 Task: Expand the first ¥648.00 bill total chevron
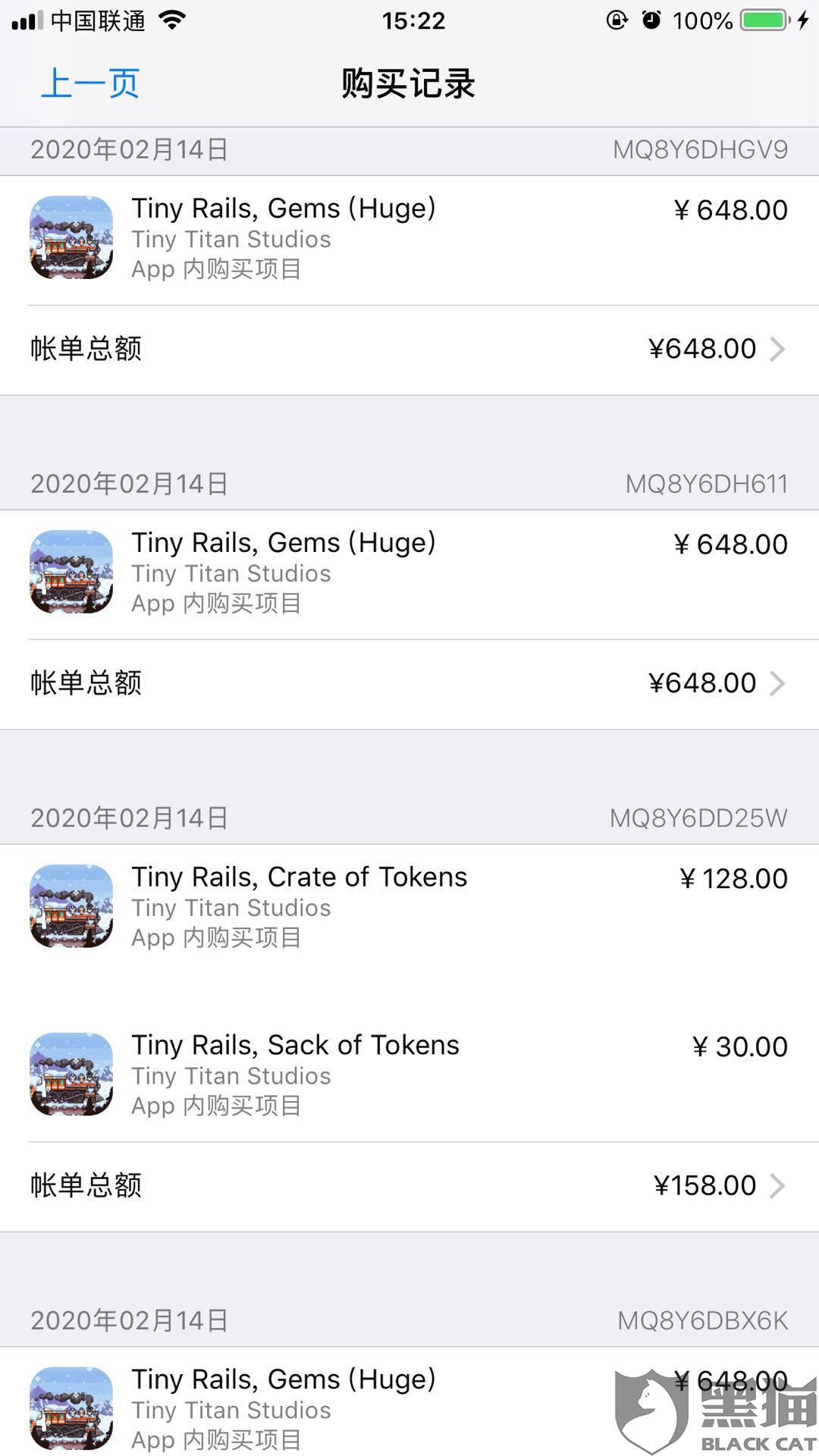pos(777,350)
